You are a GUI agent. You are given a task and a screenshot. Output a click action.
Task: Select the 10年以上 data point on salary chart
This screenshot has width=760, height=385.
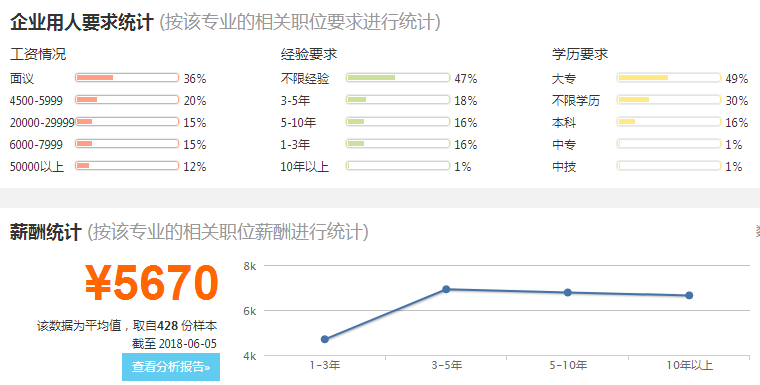point(689,295)
